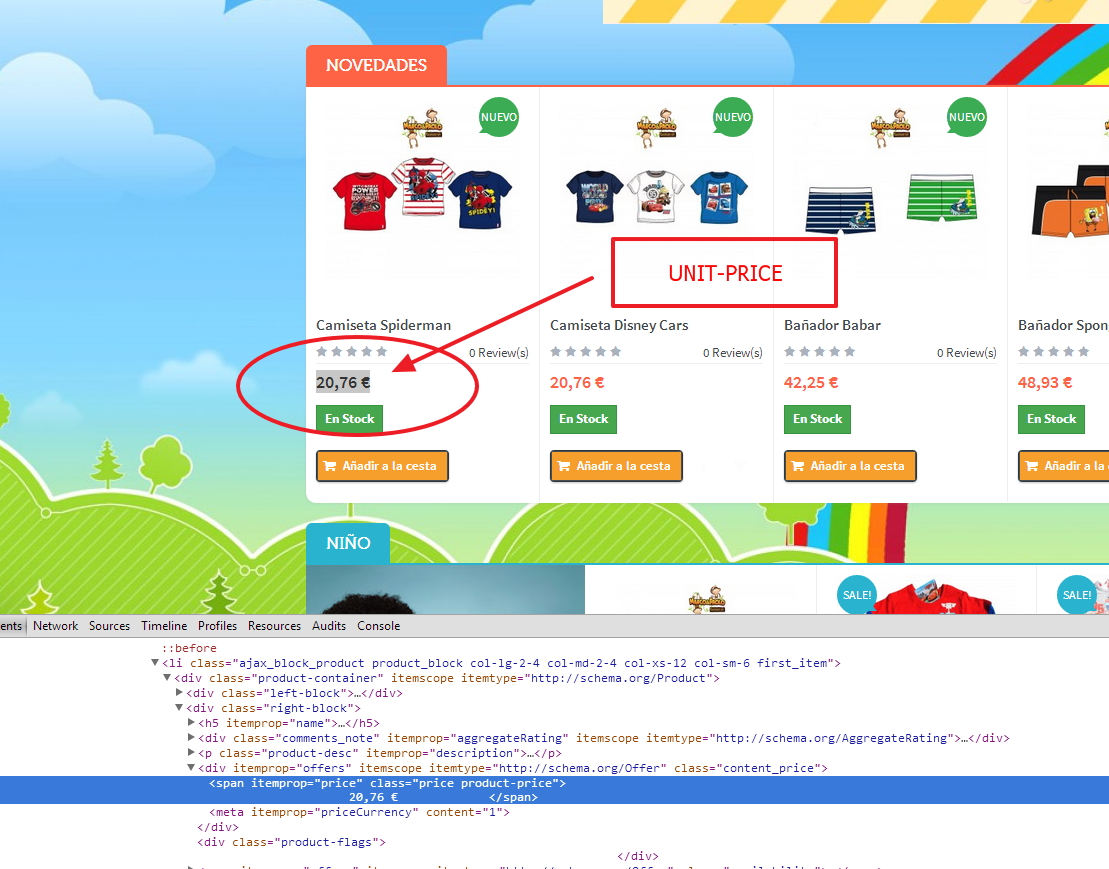Click 0 Review(s) for Camiseta Spiderman

pos(499,353)
